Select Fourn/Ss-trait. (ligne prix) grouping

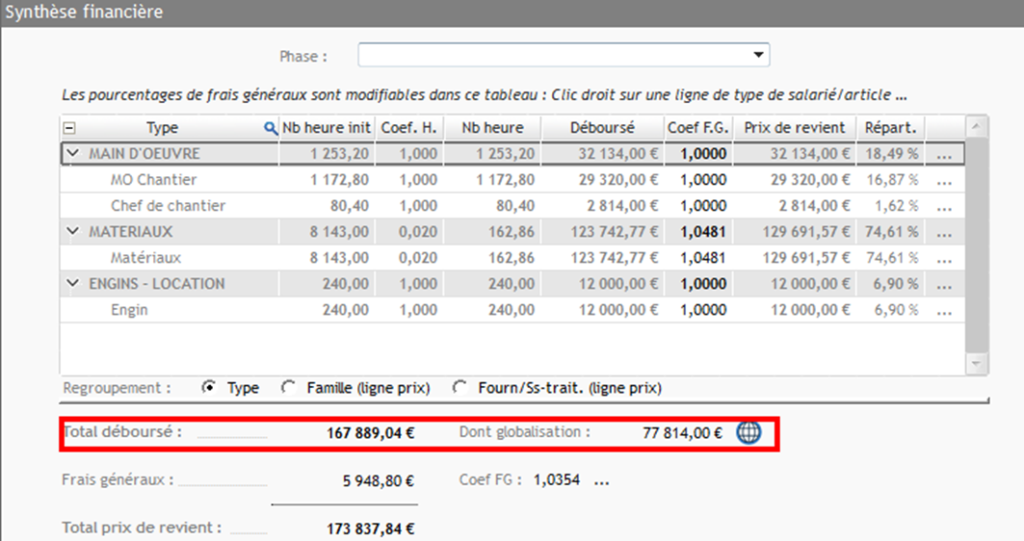tap(459, 387)
